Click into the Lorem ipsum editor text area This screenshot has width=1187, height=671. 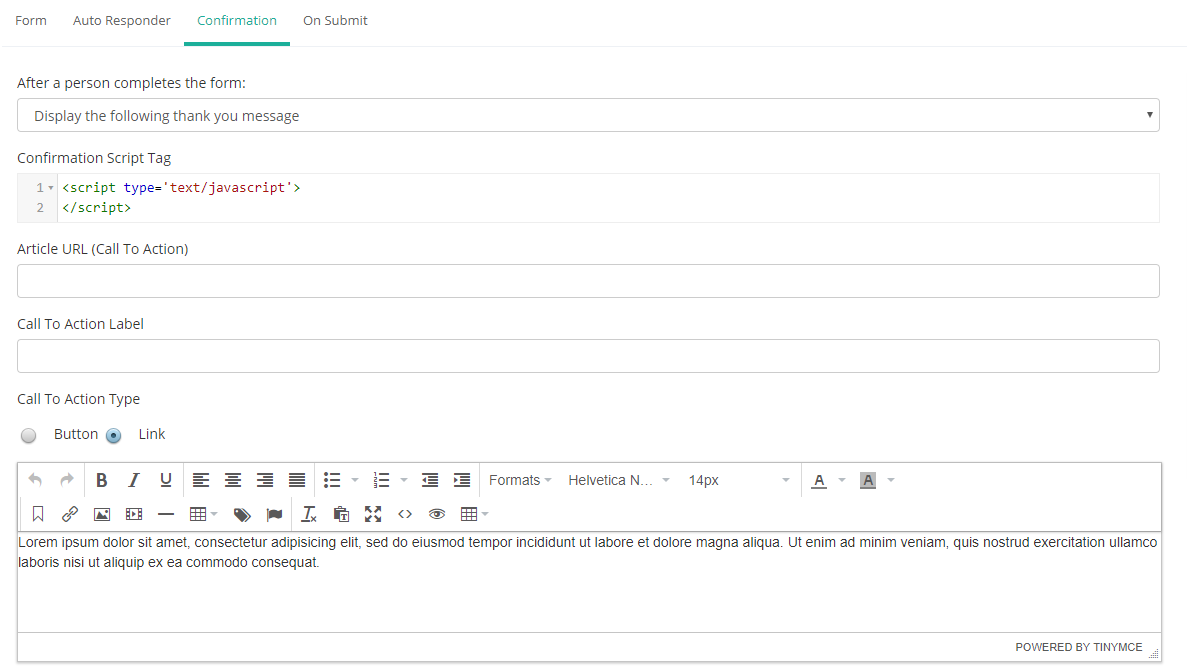589,582
